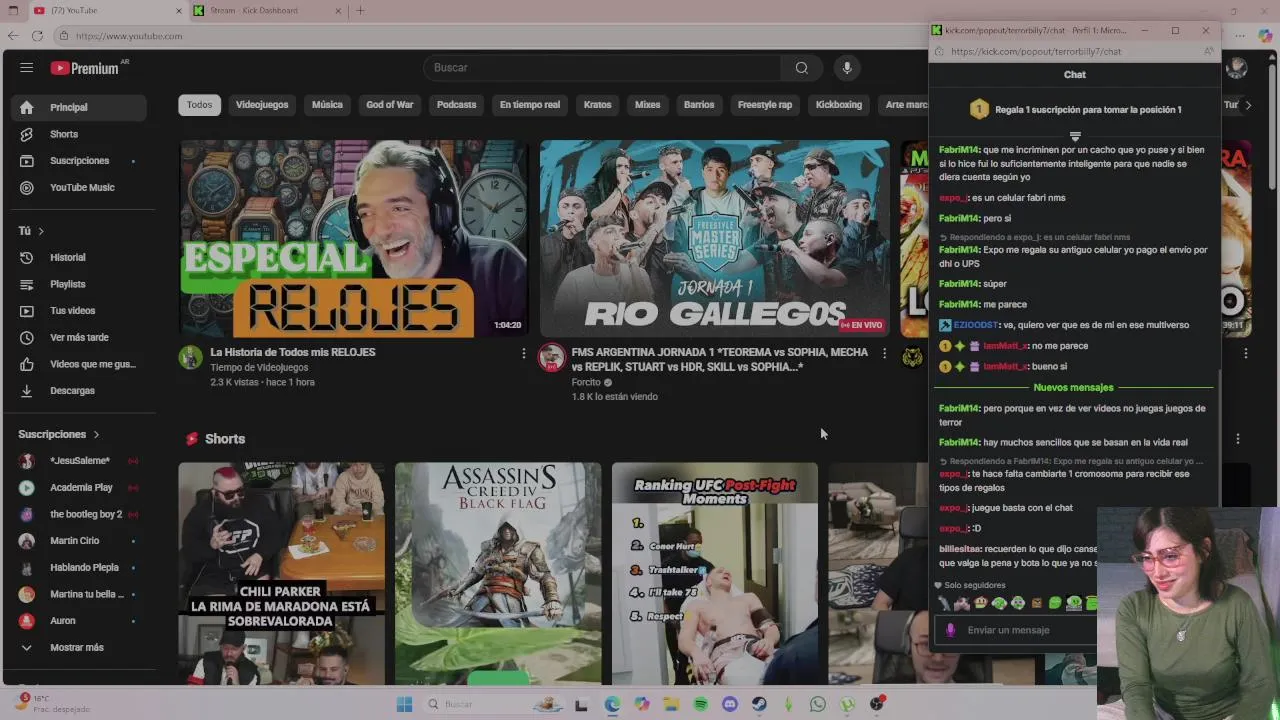Expand the Tú section chevron
Viewport: 1280px width, 720px height.
[41, 231]
